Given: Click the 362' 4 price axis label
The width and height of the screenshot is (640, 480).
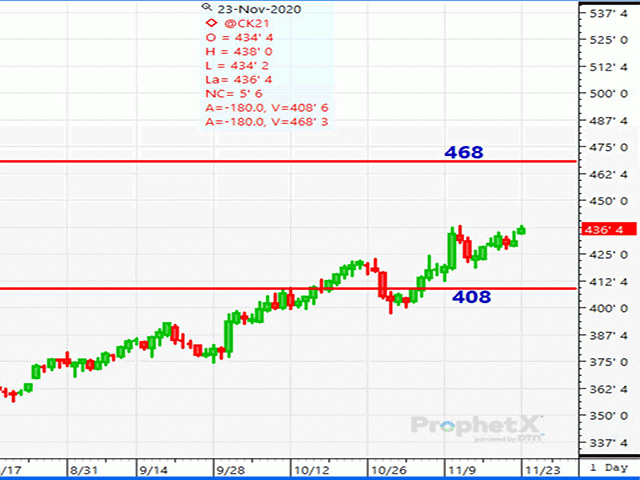Looking at the screenshot, I should click(x=608, y=389).
